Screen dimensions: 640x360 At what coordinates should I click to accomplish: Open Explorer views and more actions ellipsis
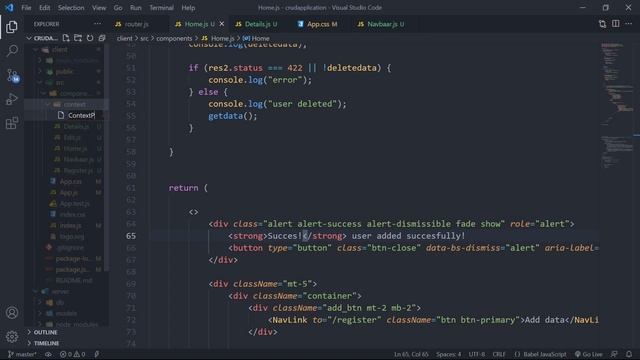pyautogui.click(x=97, y=24)
